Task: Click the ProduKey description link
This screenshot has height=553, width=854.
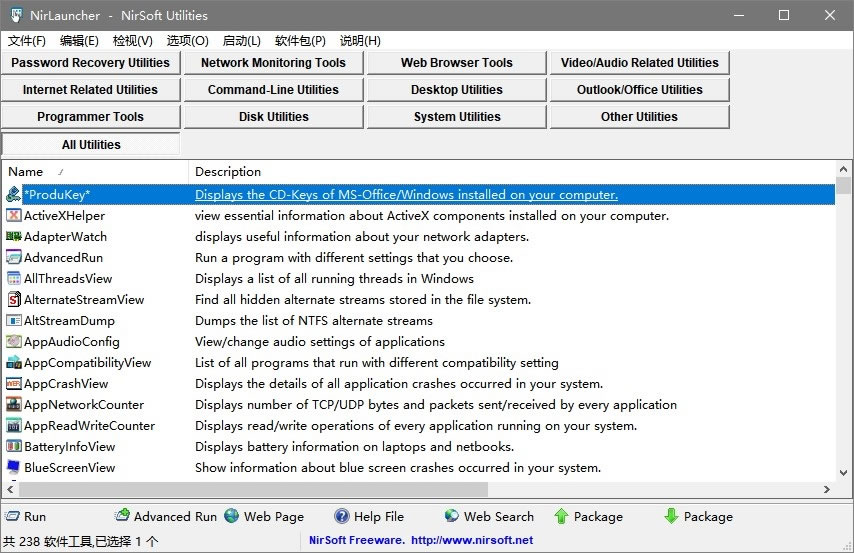Action: [x=406, y=195]
